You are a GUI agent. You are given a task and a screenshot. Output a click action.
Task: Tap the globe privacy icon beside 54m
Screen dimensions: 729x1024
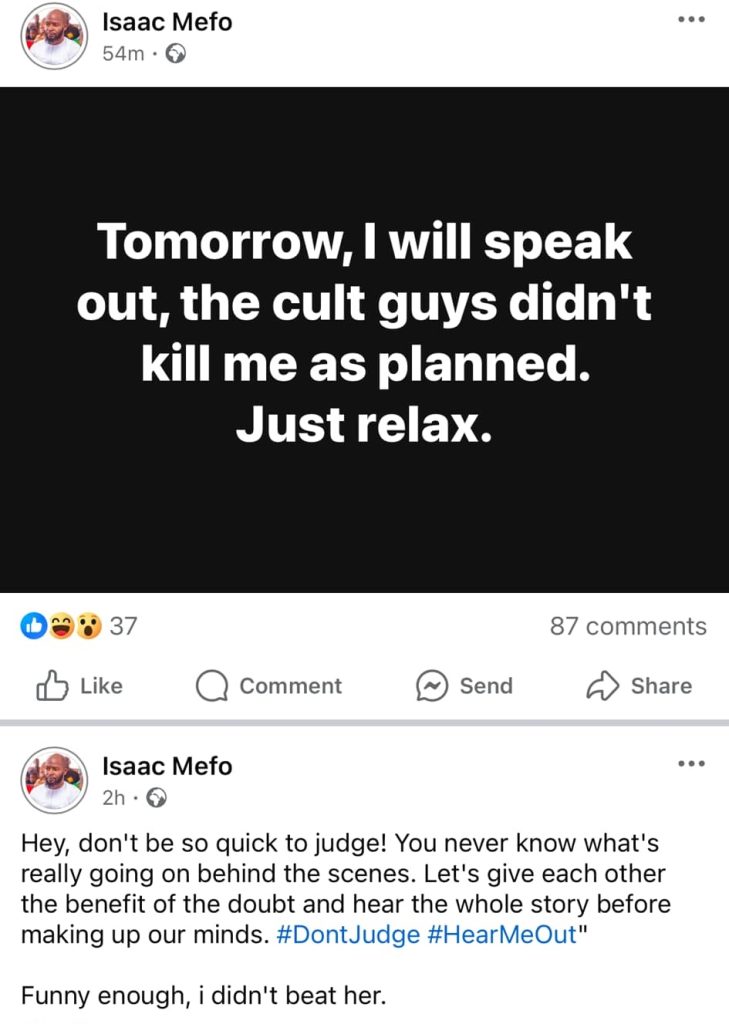[176, 54]
